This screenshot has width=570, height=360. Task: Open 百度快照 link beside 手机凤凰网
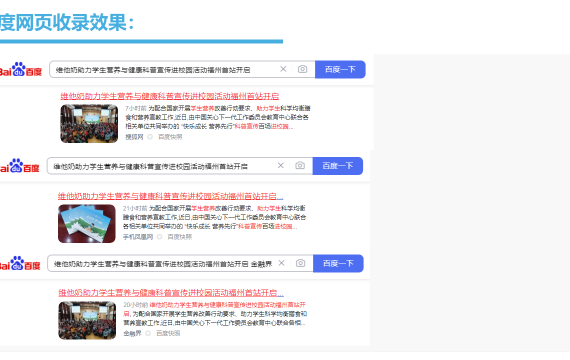[180, 237]
